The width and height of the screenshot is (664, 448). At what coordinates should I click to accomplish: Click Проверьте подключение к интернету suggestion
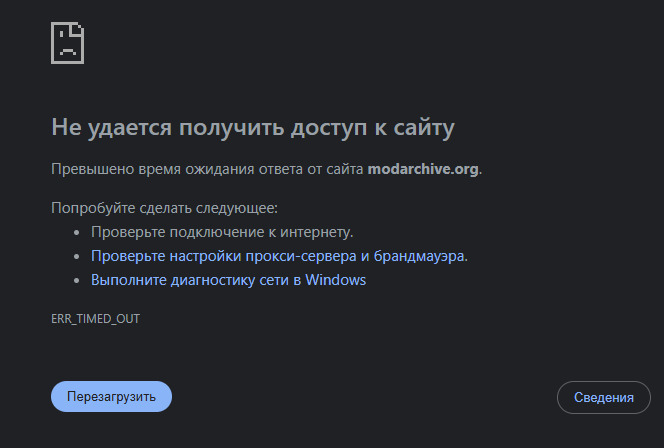pos(222,232)
